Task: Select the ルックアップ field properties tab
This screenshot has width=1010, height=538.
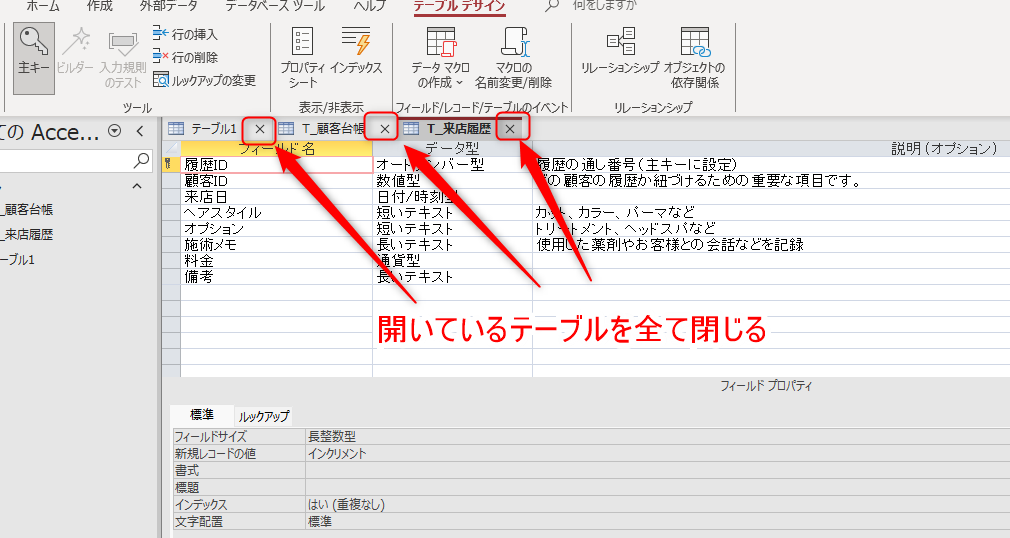Action: 264,416
